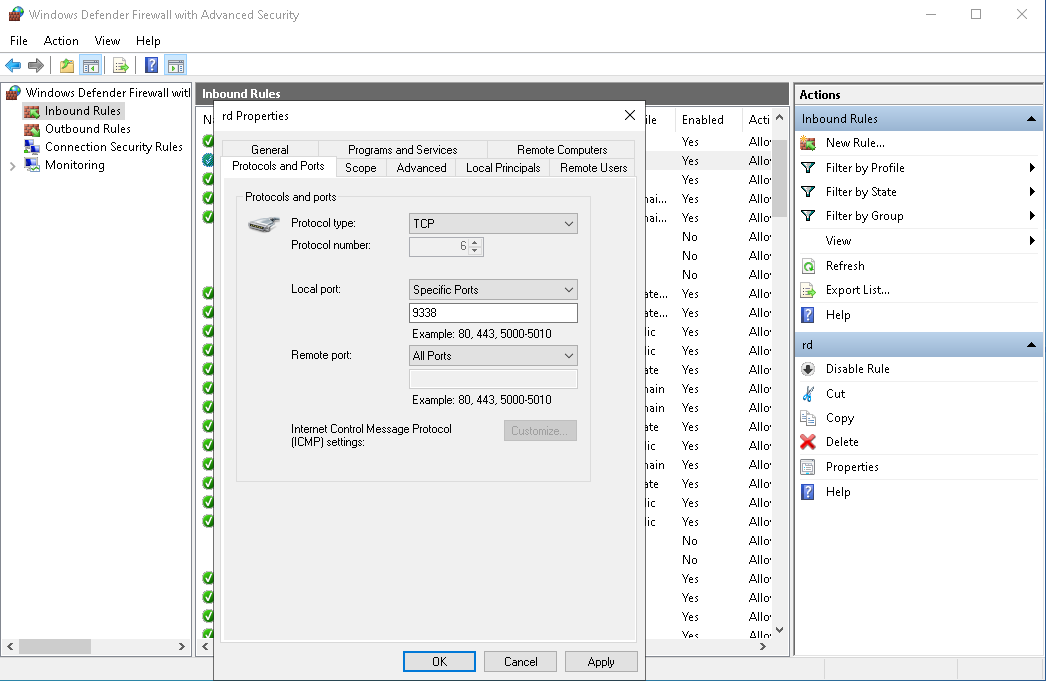
Task: Select Monitoring in the console tree
Action: coord(75,165)
